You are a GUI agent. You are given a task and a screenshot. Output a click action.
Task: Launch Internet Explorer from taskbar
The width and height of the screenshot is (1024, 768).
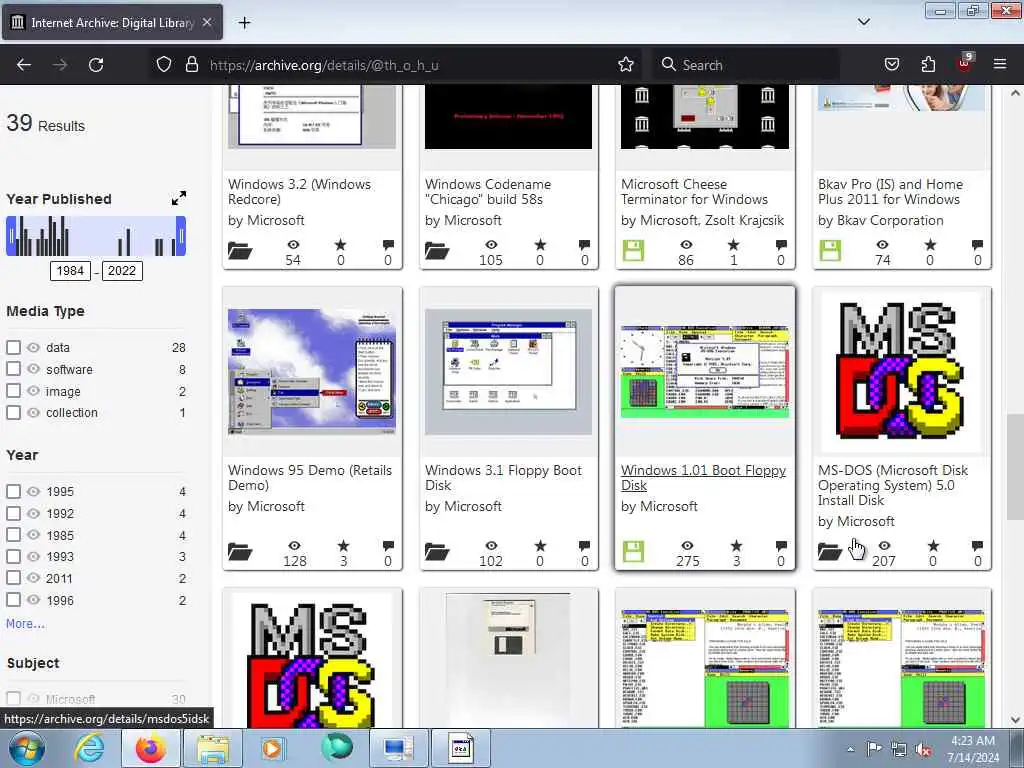coord(89,748)
